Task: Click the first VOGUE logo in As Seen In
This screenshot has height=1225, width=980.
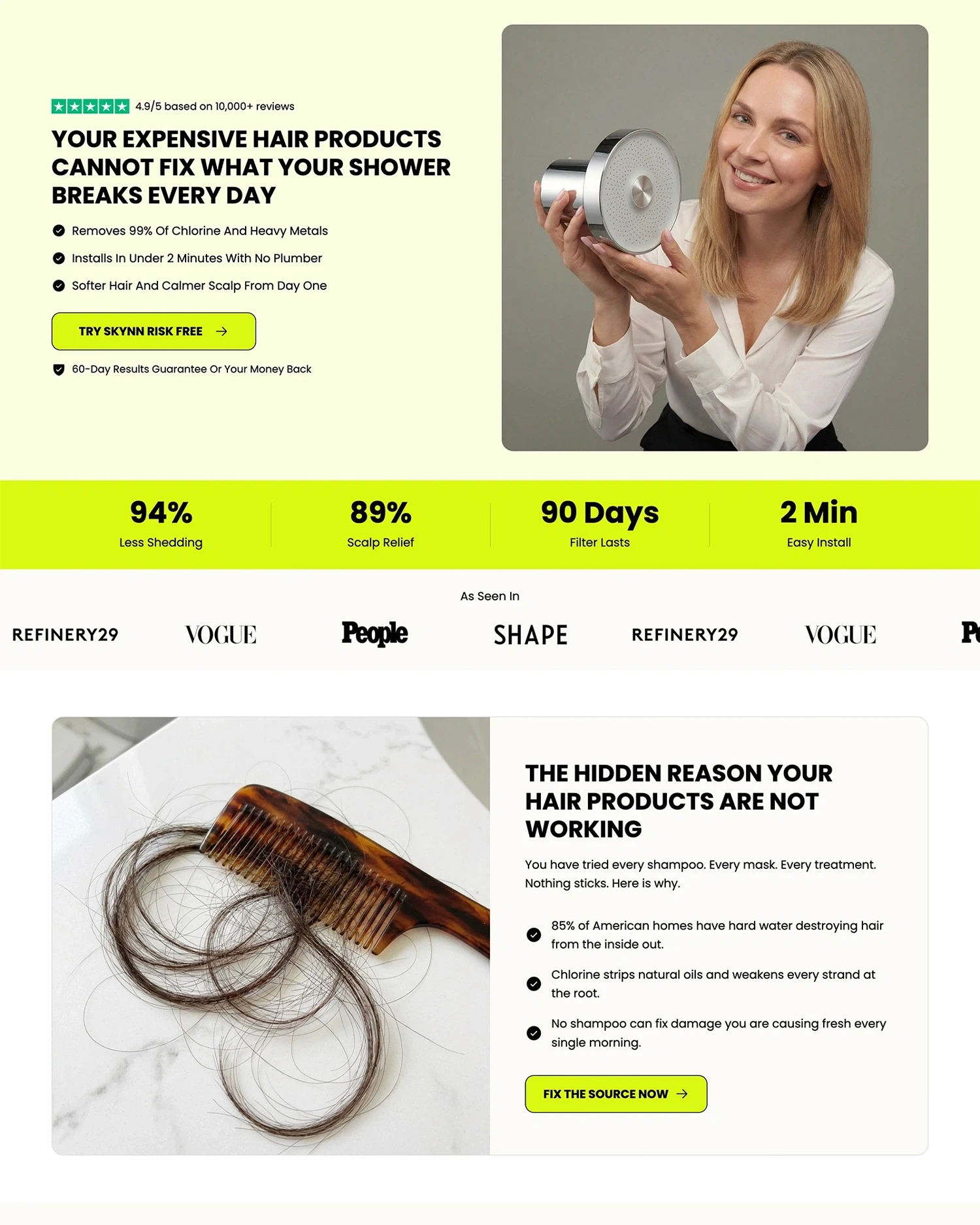Action: [221, 634]
